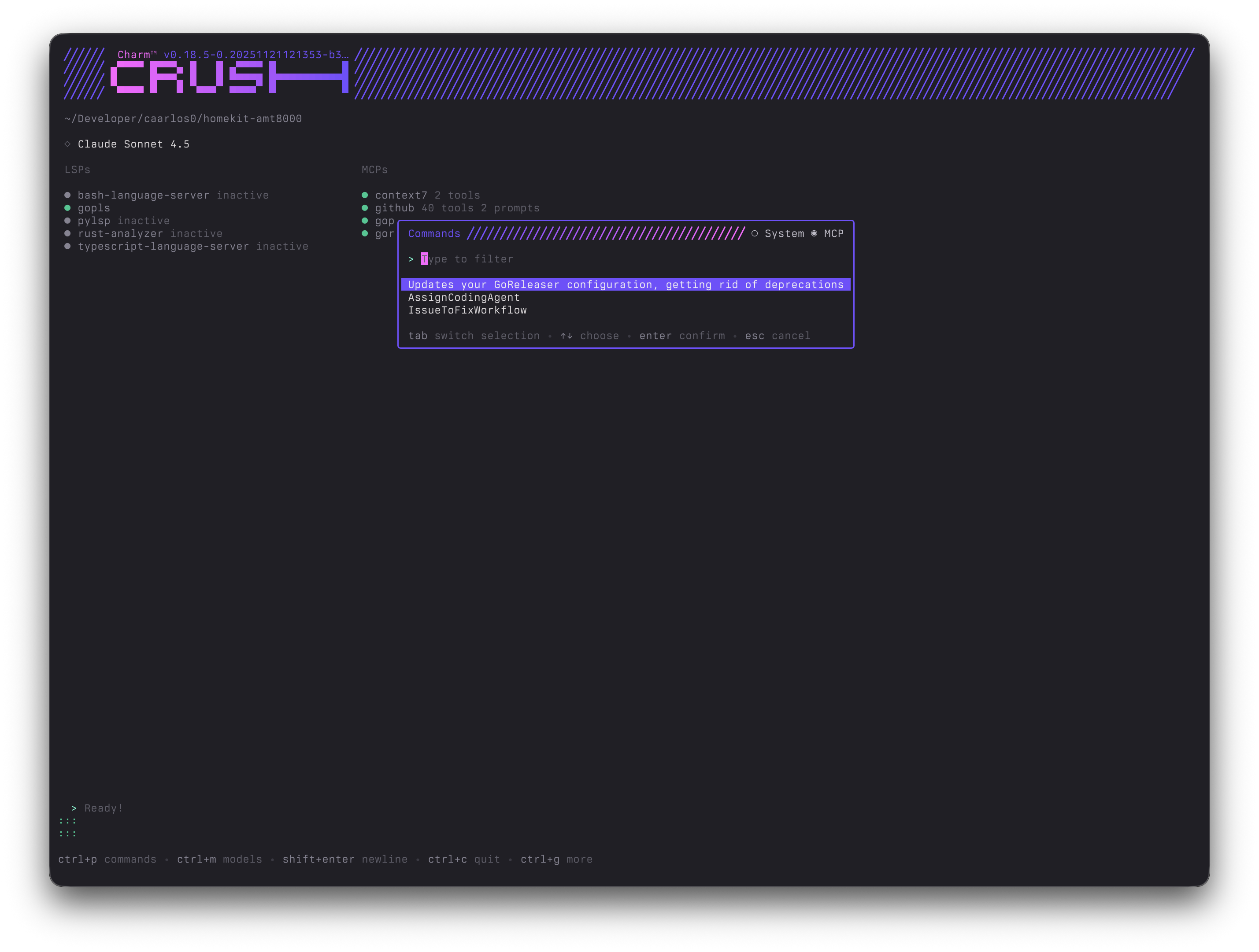
Task: Select the IssueToFixWorkflow command
Action: 467,310
